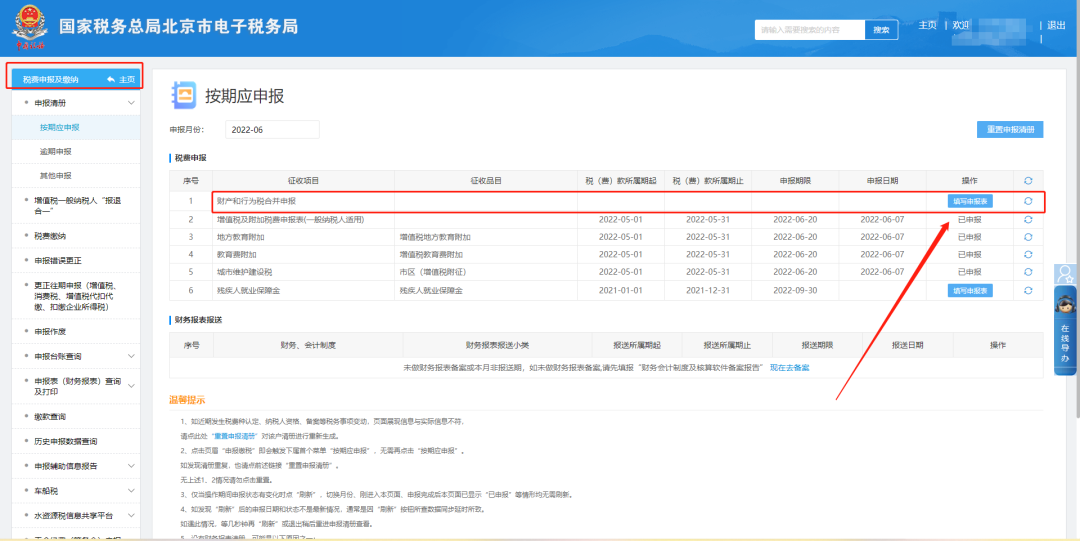Click 增值税教育费附加 cell
1080x541 pixels.
point(432,254)
